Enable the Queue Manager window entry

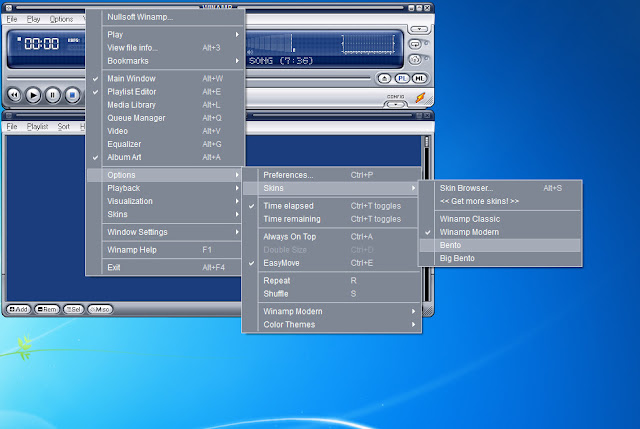165,118
